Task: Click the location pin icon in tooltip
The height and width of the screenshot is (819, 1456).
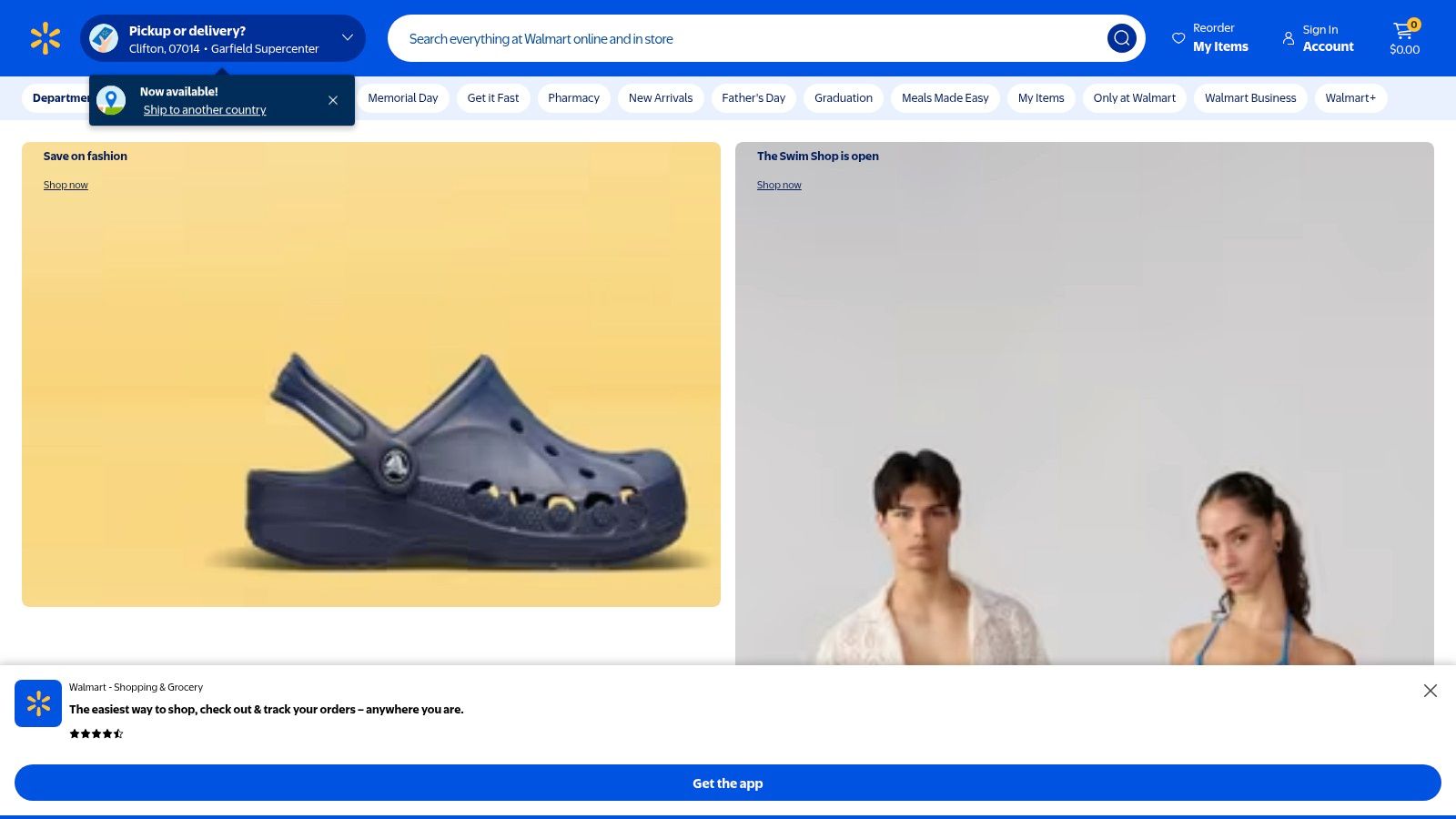Action: pyautogui.click(x=111, y=100)
